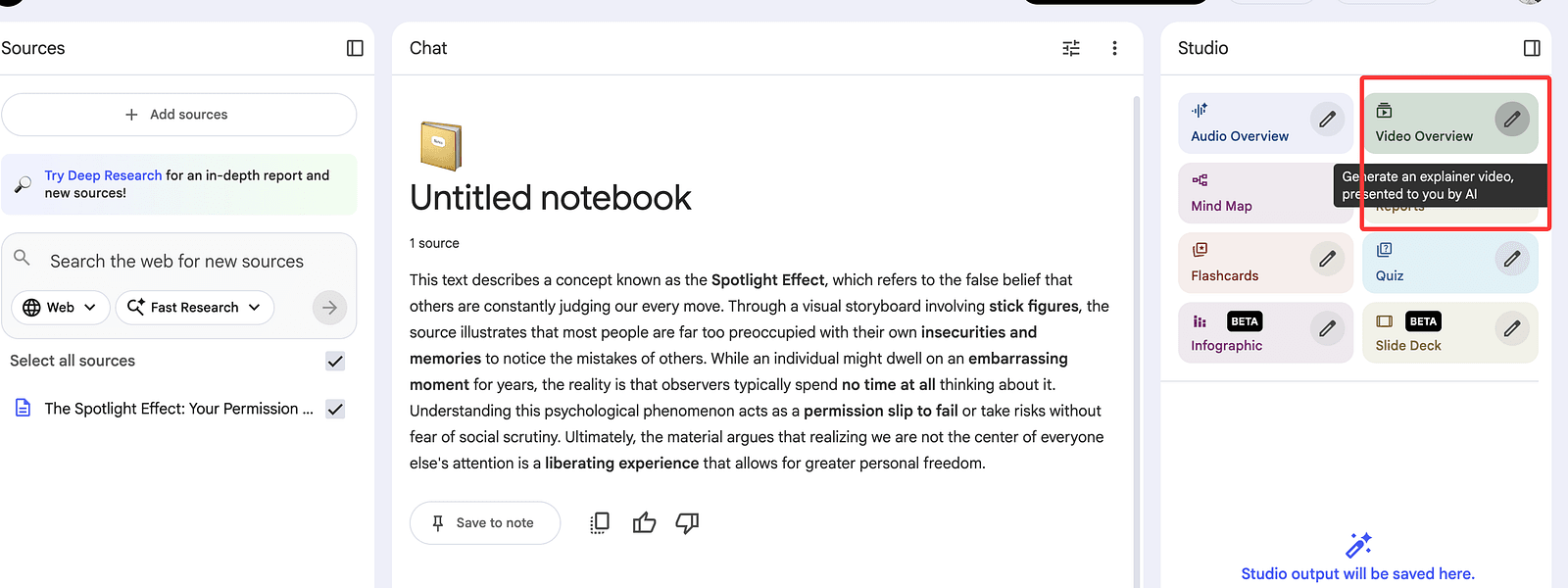Open the Web source type dropdown
The width and height of the screenshot is (1568, 588).
click(x=60, y=308)
